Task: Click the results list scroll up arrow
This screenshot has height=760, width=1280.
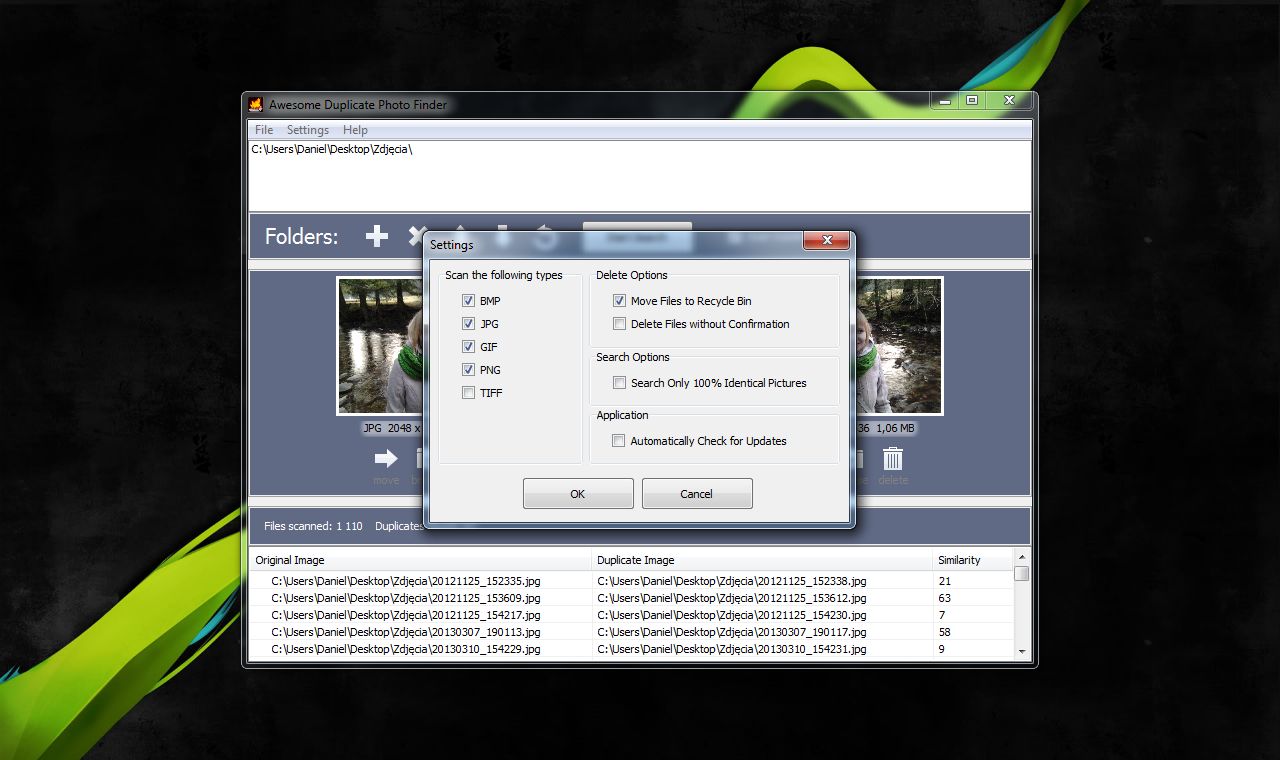Action: (1021, 557)
